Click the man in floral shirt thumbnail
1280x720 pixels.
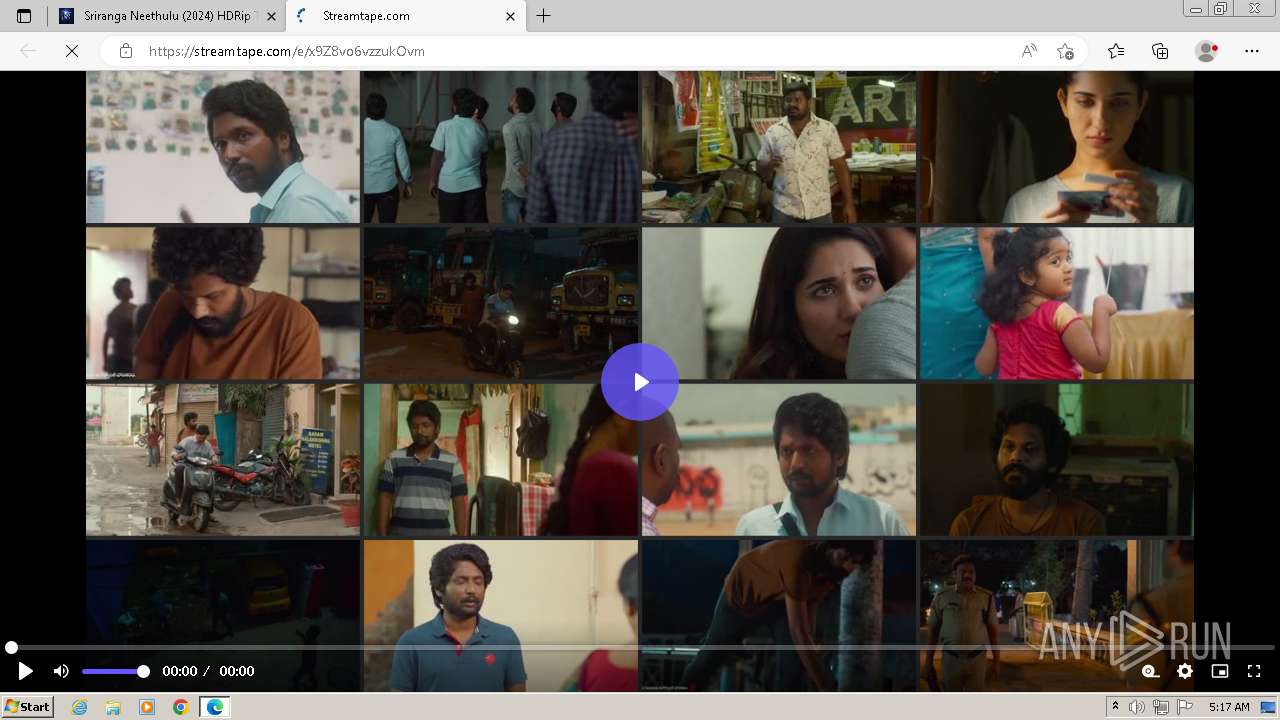[x=778, y=147]
